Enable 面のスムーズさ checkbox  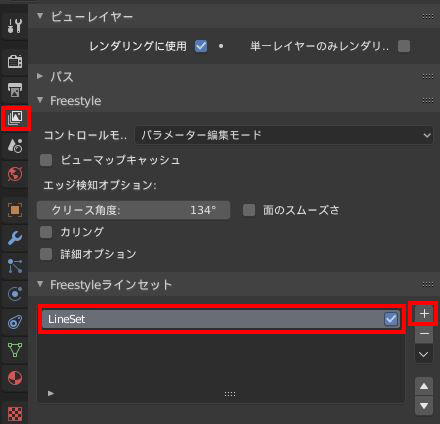pyautogui.click(x=249, y=210)
